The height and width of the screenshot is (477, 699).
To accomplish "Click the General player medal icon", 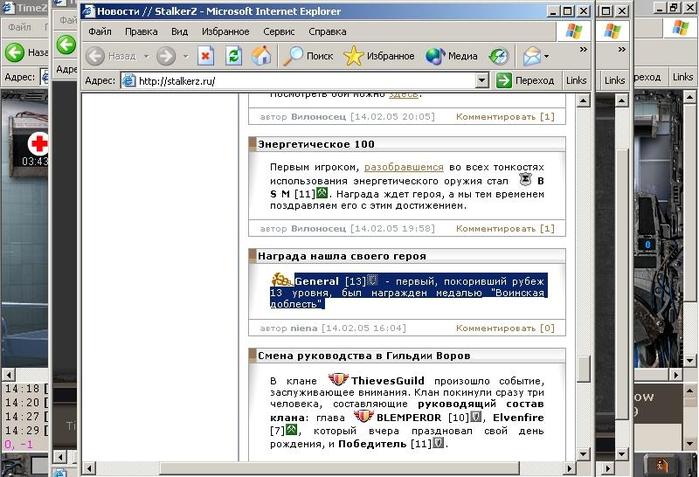I will pos(281,280).
